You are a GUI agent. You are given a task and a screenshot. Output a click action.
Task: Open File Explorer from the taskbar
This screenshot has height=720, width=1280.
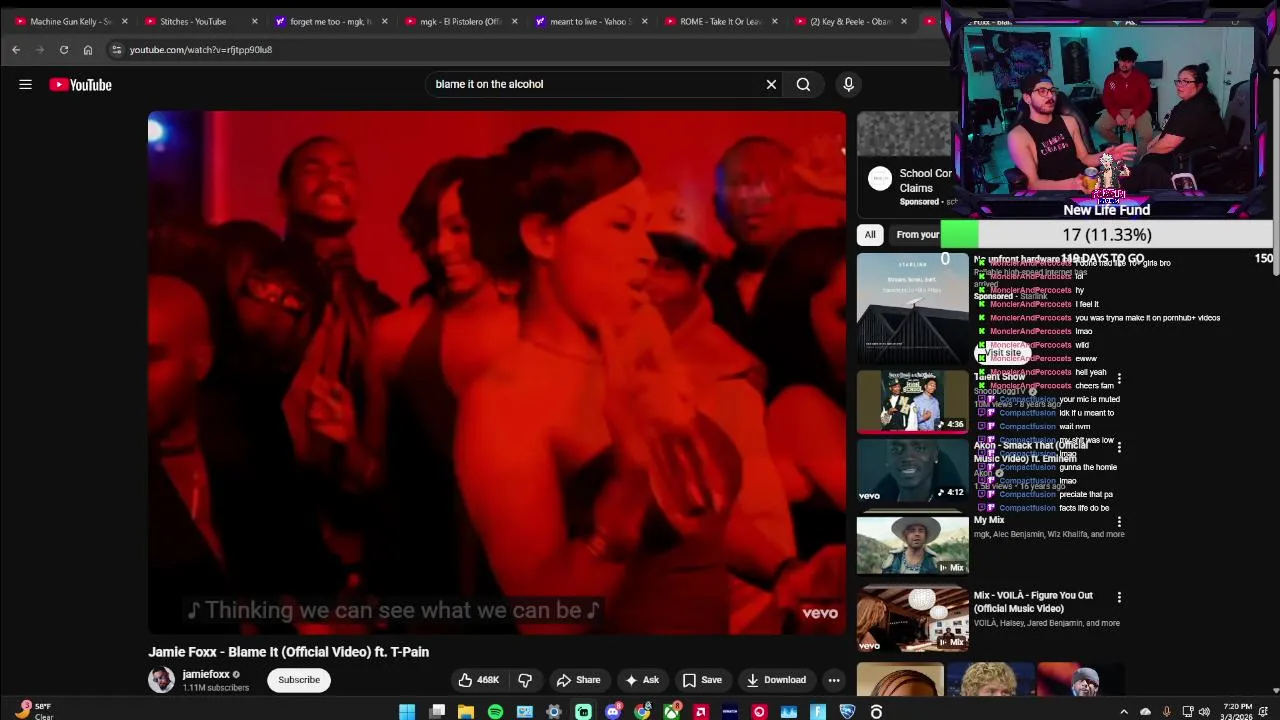pyautogui.click(x=466, y=712)
